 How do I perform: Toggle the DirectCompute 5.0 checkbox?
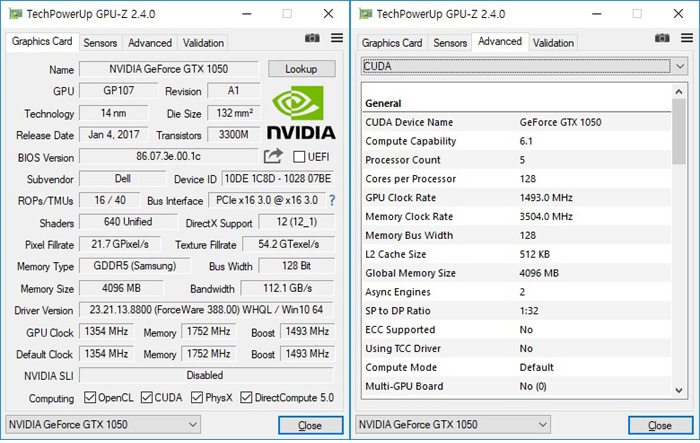246,397
